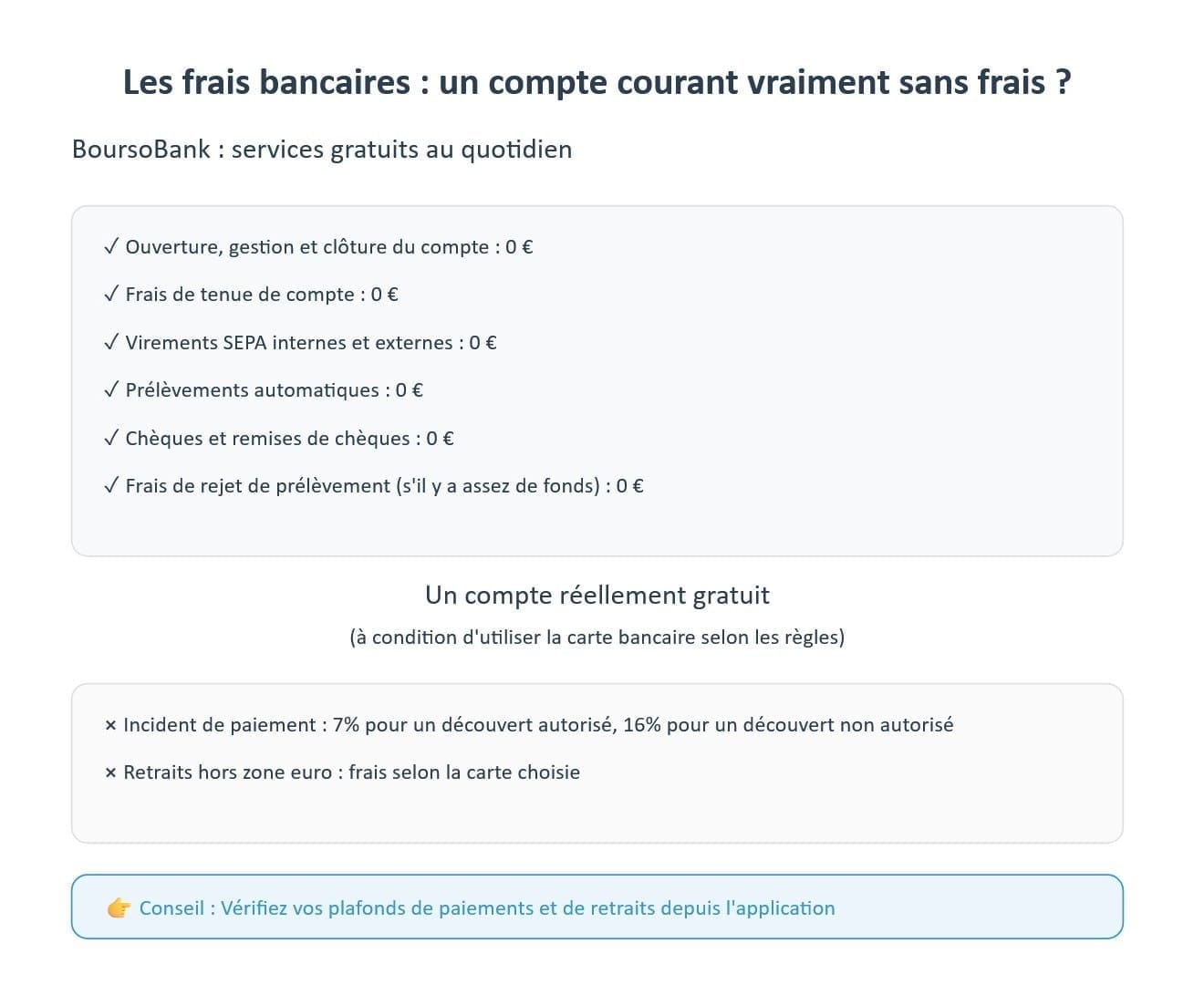Click the Incident de paiement découvert text
Image resolution: width=1204 pixels, height=985 pixels.
point(538,725)
